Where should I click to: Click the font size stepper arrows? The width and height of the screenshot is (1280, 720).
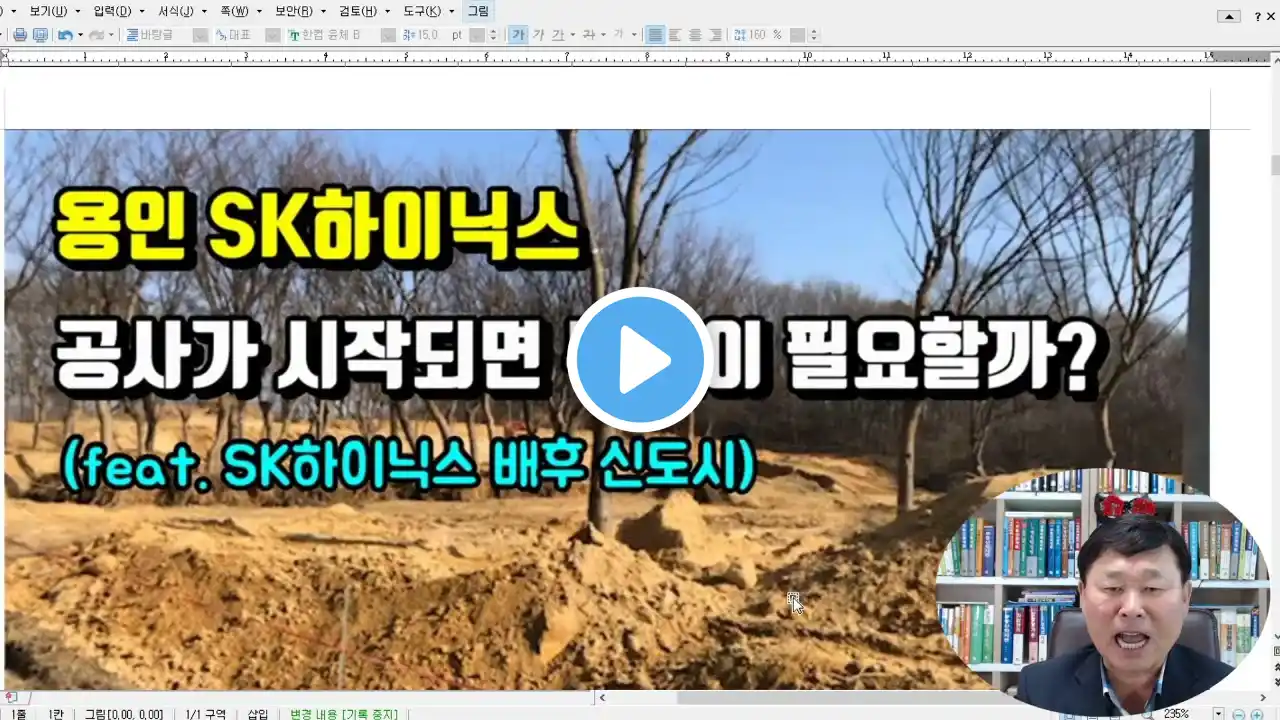click(493, 35)
